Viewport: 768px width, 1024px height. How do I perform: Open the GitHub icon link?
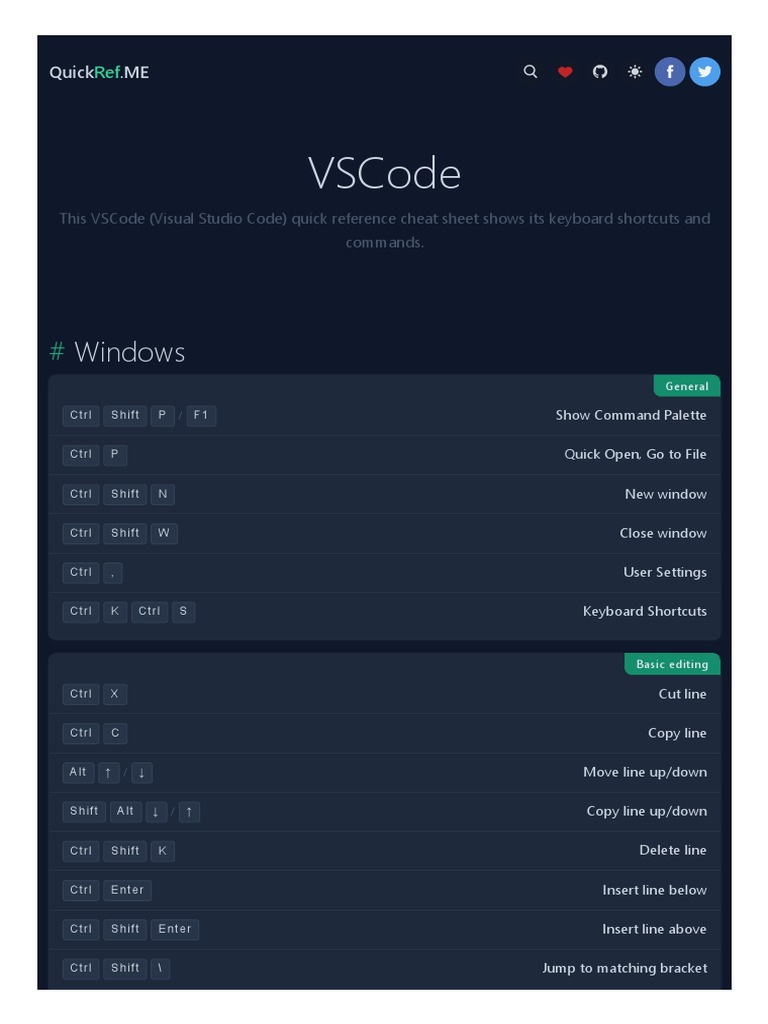(x=600, y=72)
